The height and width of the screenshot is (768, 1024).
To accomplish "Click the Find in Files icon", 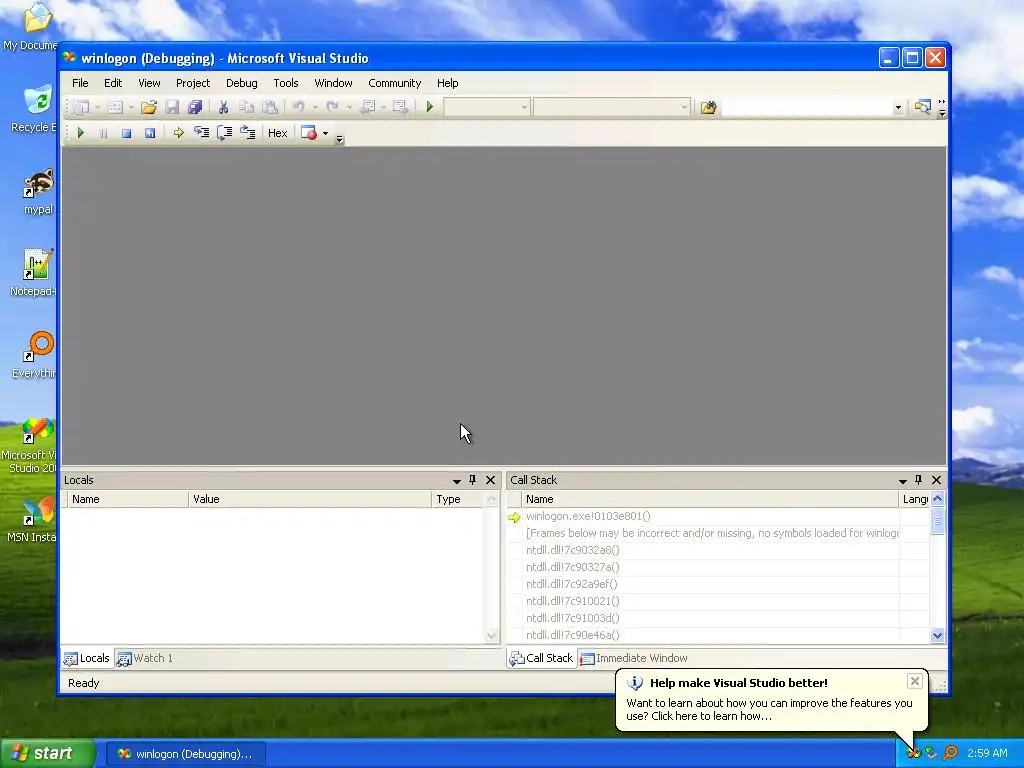I will coord(709,107).
